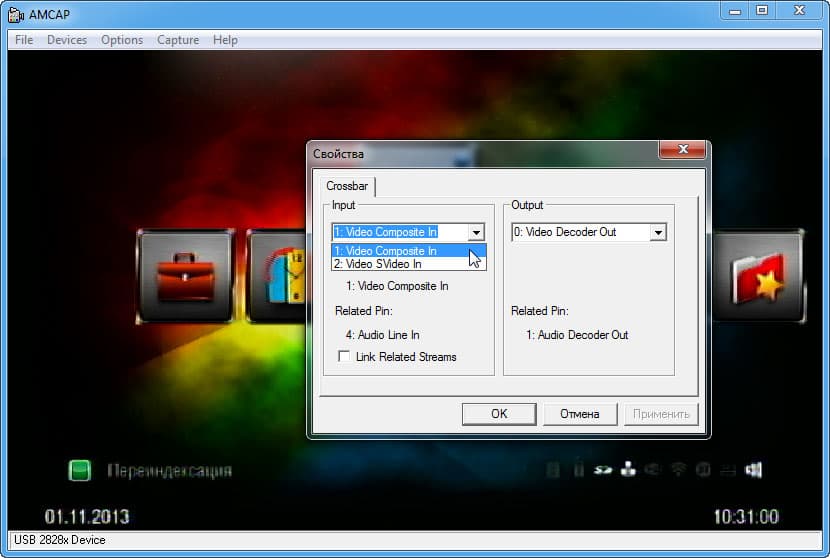Click the date 01.11.2013
The width and height of the screenshot is (830, 558).
coord(87,517)
